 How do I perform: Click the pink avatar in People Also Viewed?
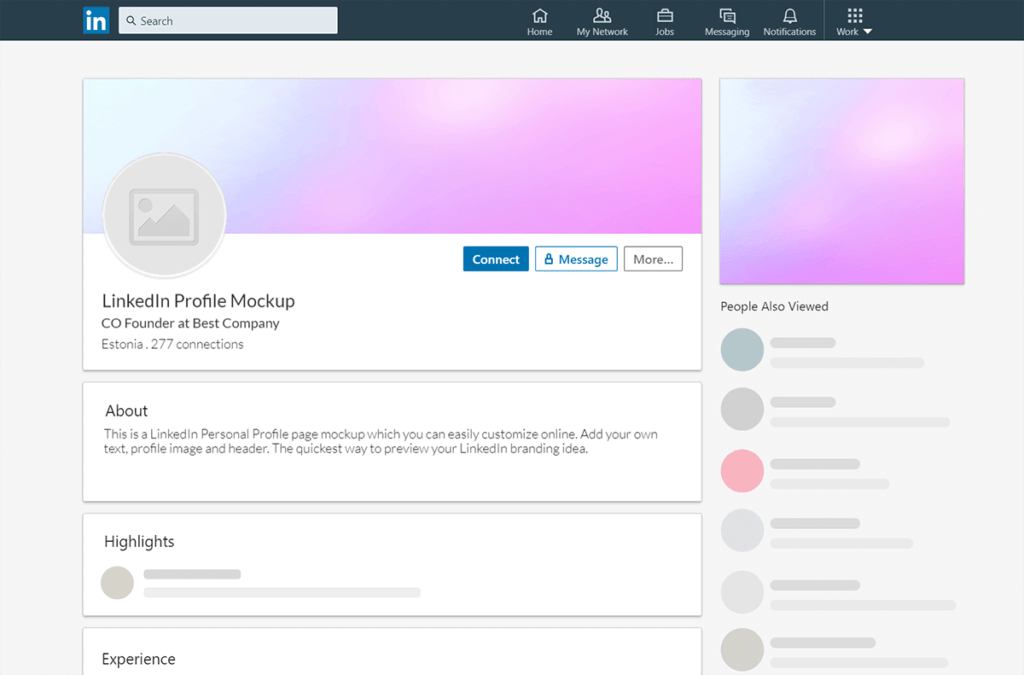[742, 470]
